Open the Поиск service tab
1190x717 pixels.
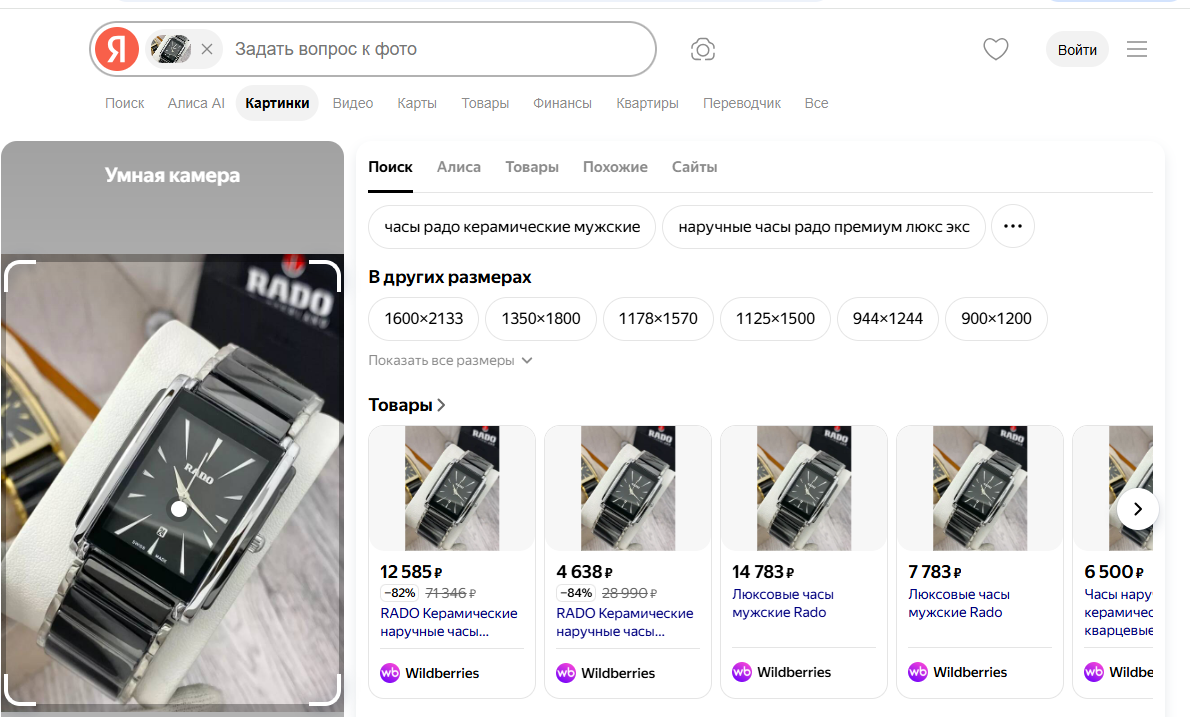pyautogui.click(x=124, y=103)
